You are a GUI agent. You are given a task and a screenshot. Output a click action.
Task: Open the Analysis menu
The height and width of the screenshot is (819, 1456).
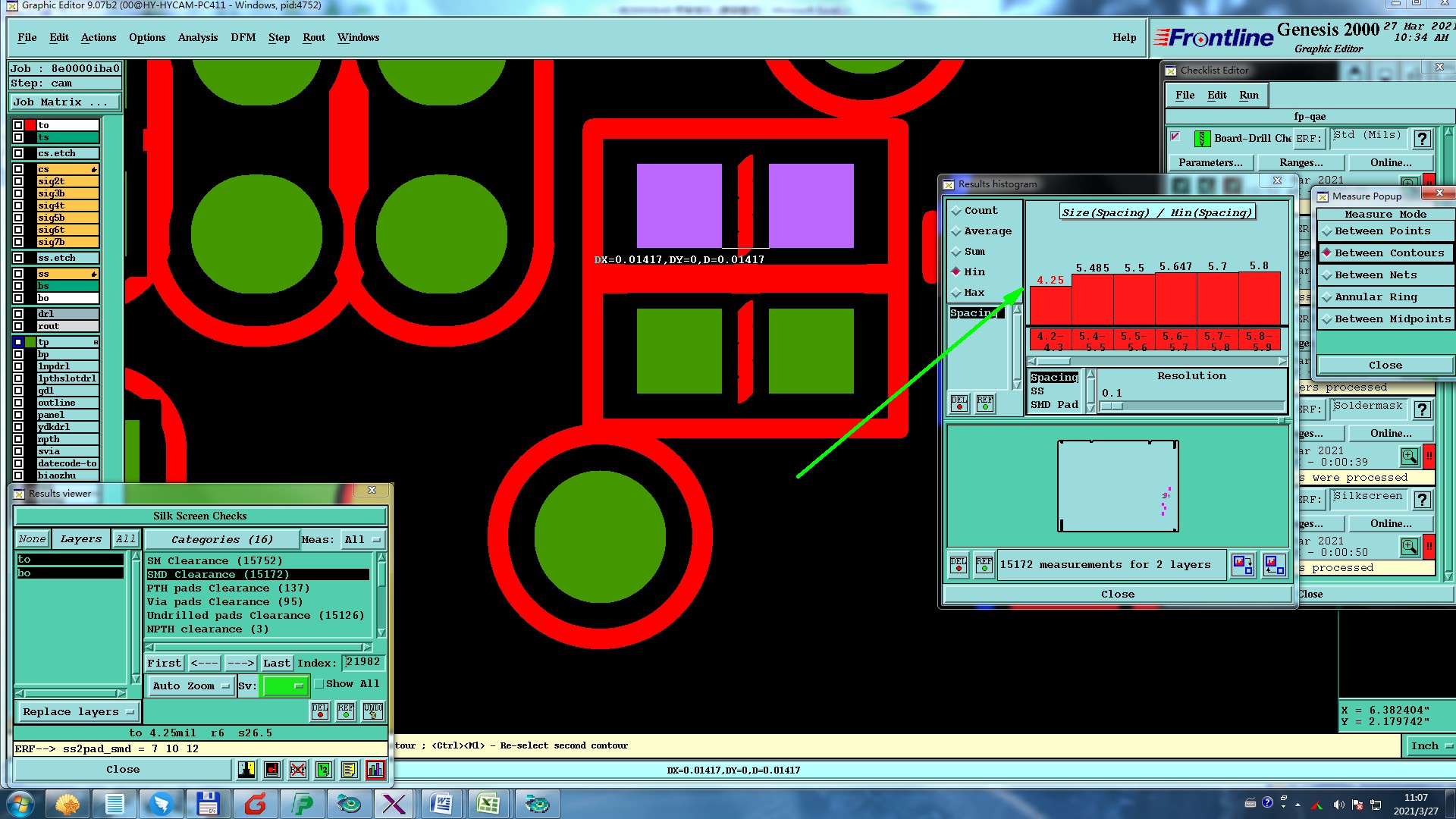197,37
